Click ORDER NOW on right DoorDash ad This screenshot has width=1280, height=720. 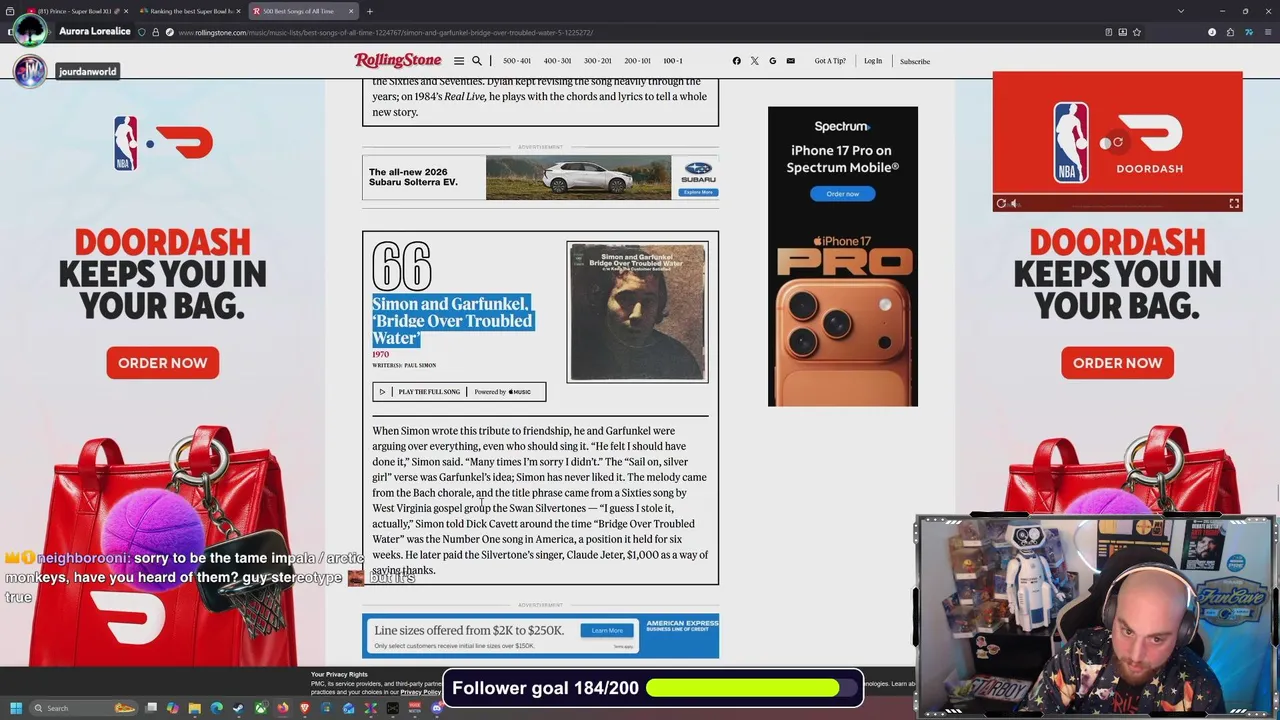pos(1117,363)
